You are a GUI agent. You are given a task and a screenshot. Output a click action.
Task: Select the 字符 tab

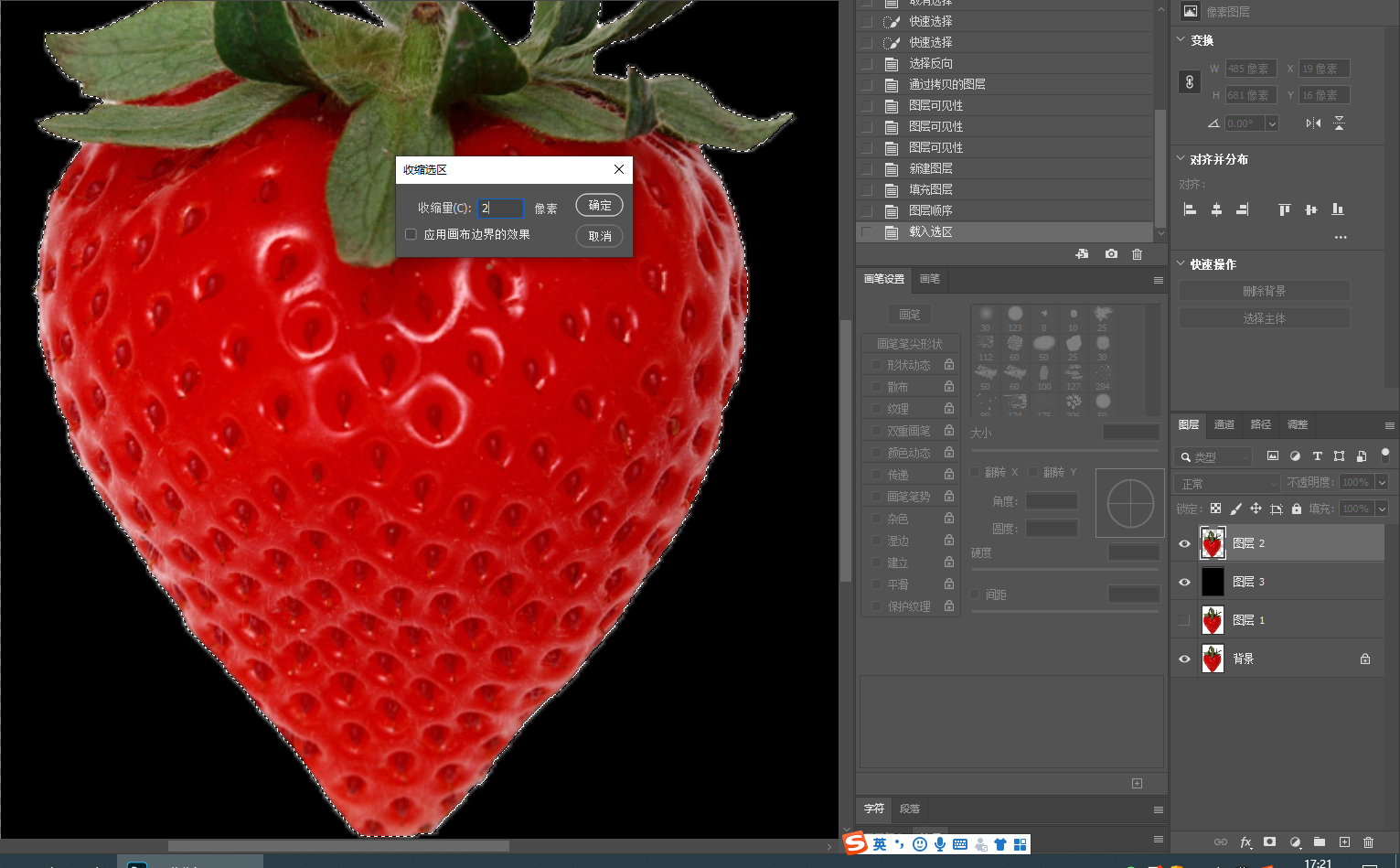click(x=874, y=809)
